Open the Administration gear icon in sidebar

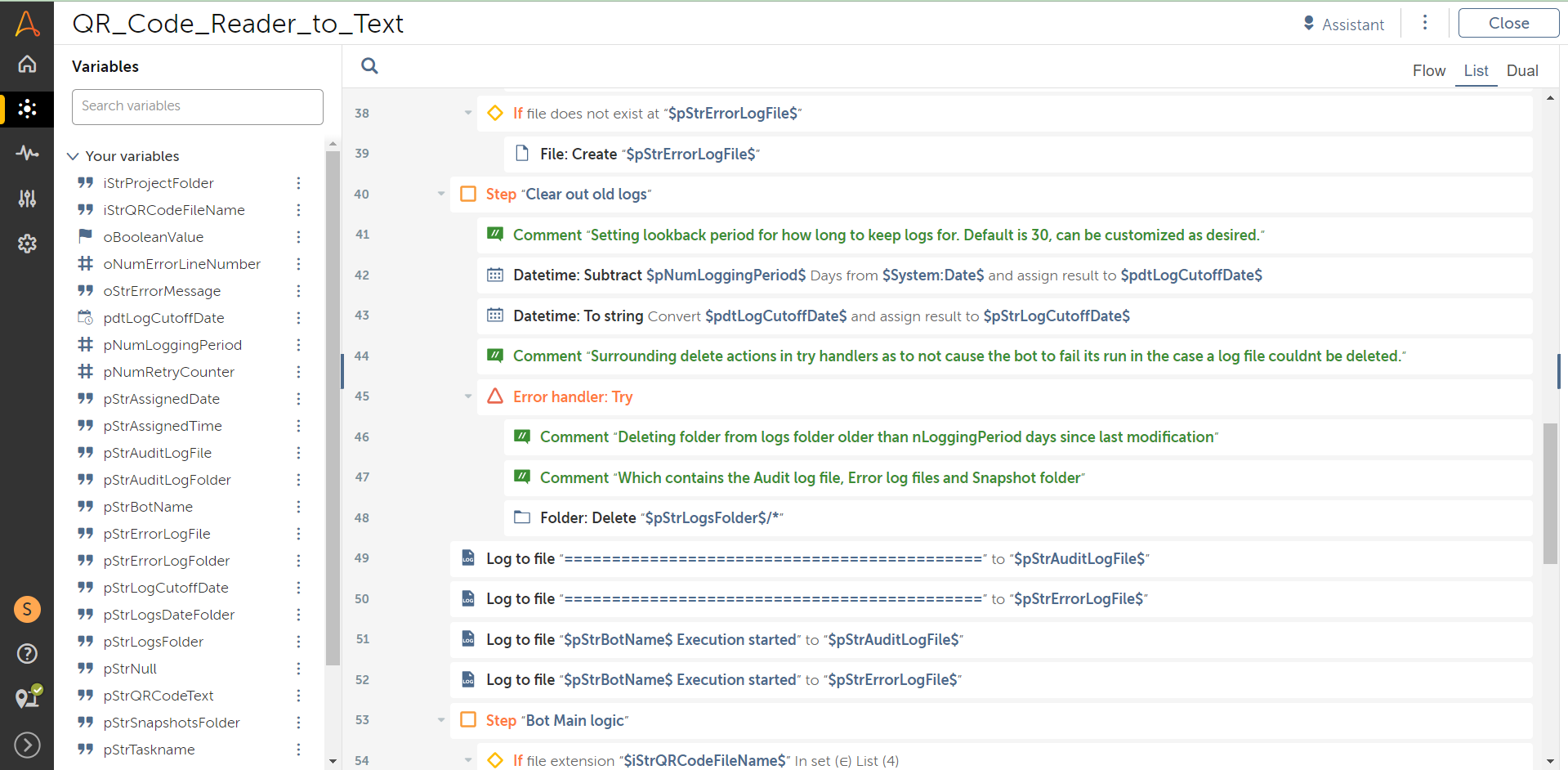27,244
